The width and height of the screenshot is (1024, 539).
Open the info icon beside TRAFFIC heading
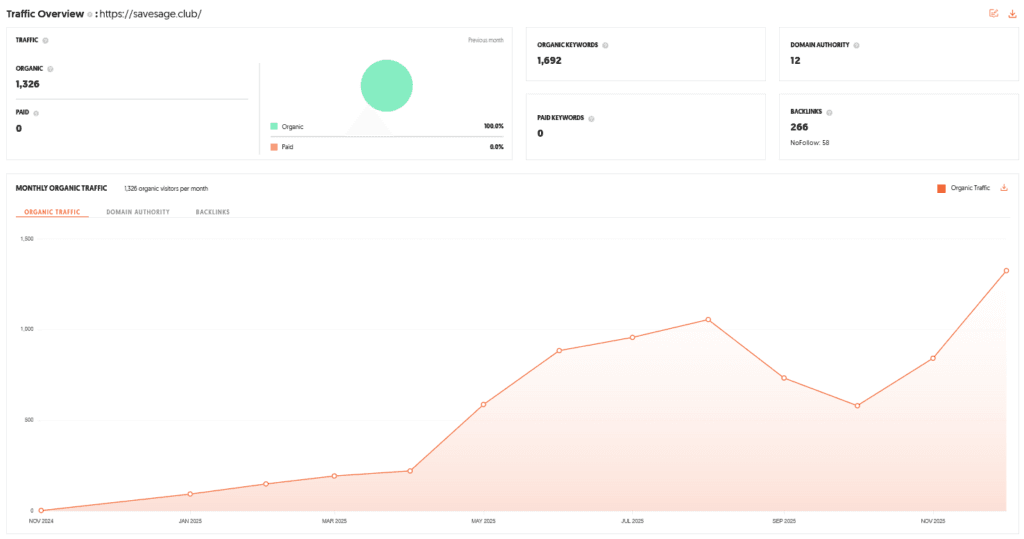45,41
